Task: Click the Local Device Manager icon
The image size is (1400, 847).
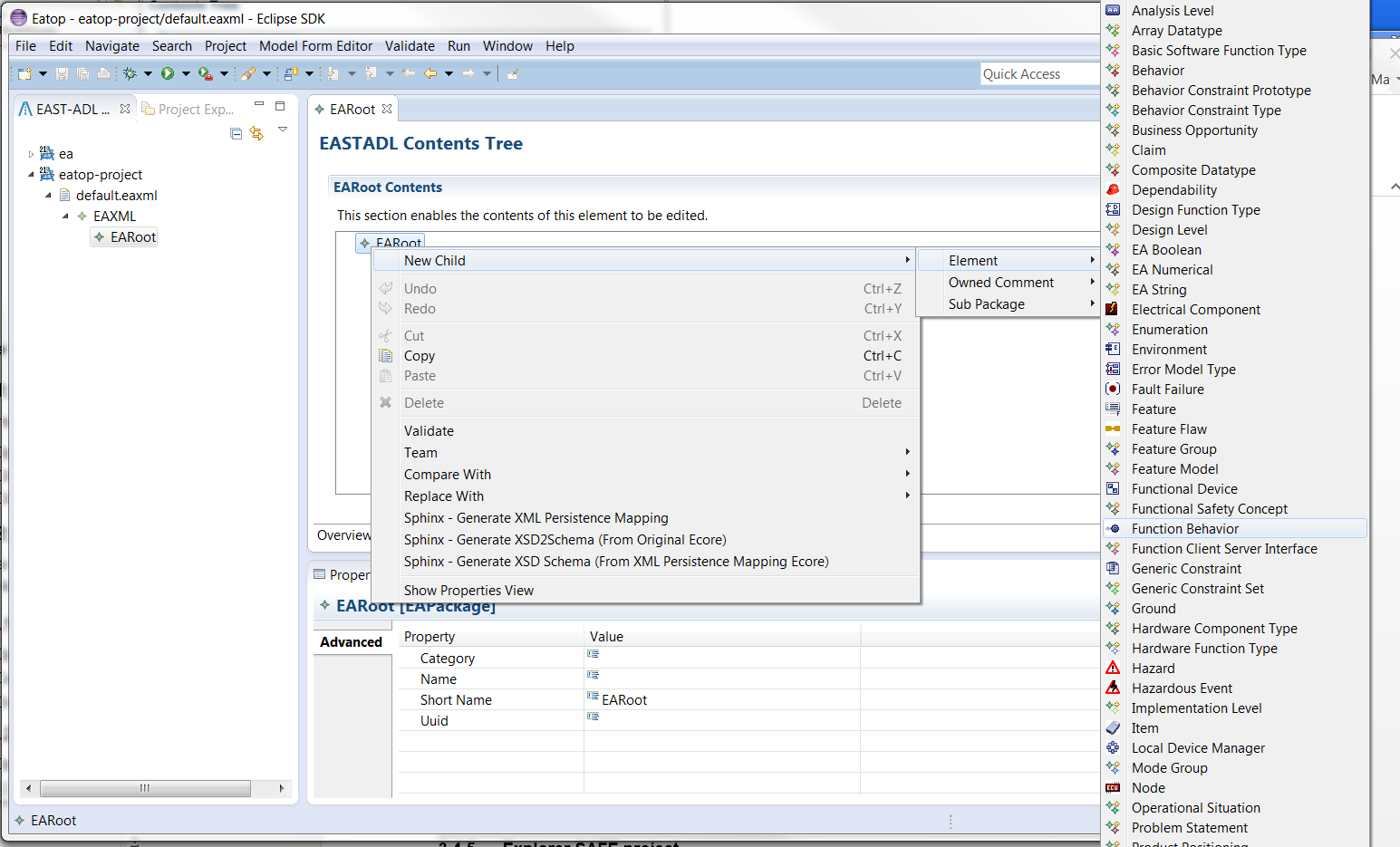Action: [1113, 748]
